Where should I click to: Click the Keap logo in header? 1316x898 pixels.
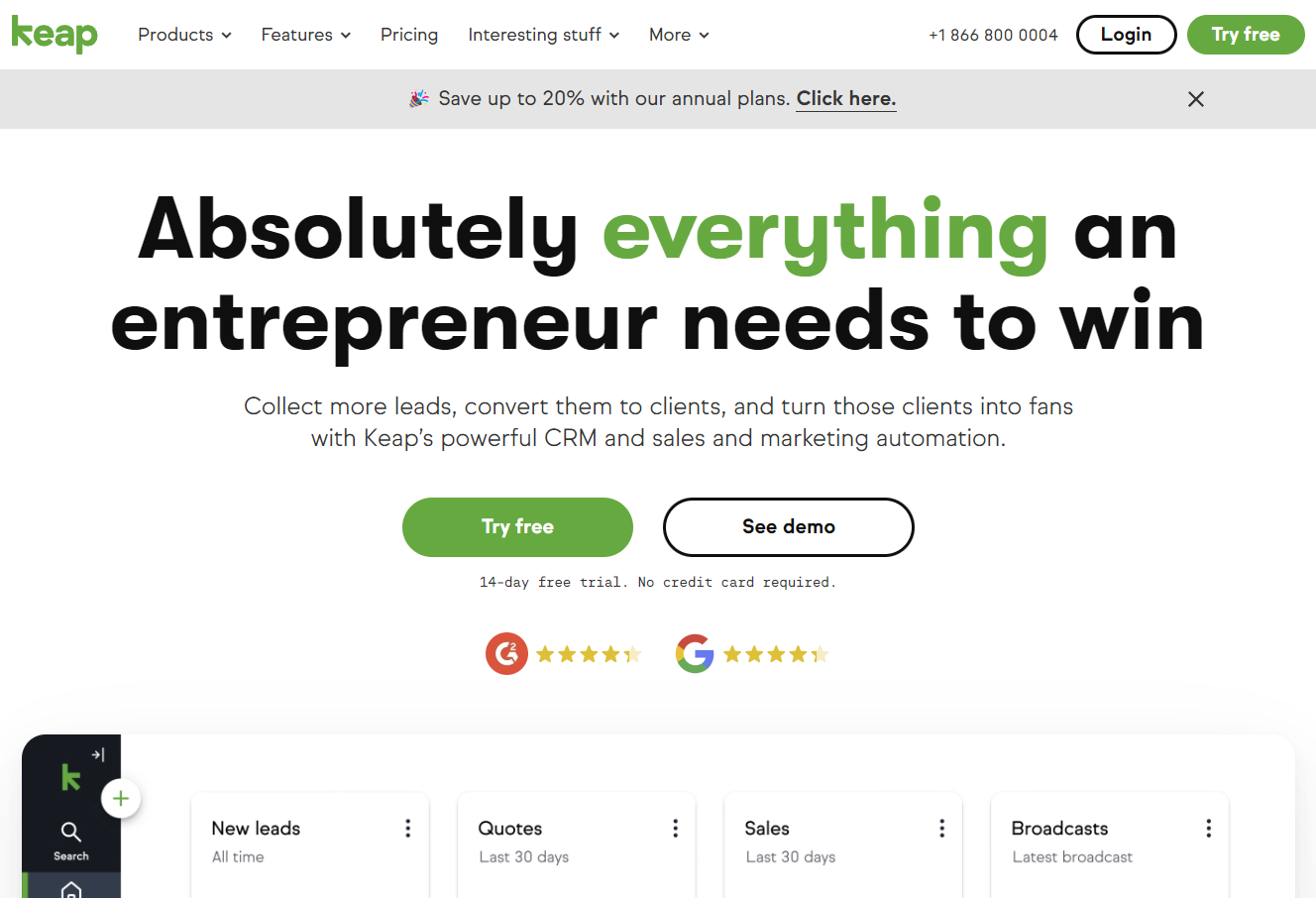[55, 34]
